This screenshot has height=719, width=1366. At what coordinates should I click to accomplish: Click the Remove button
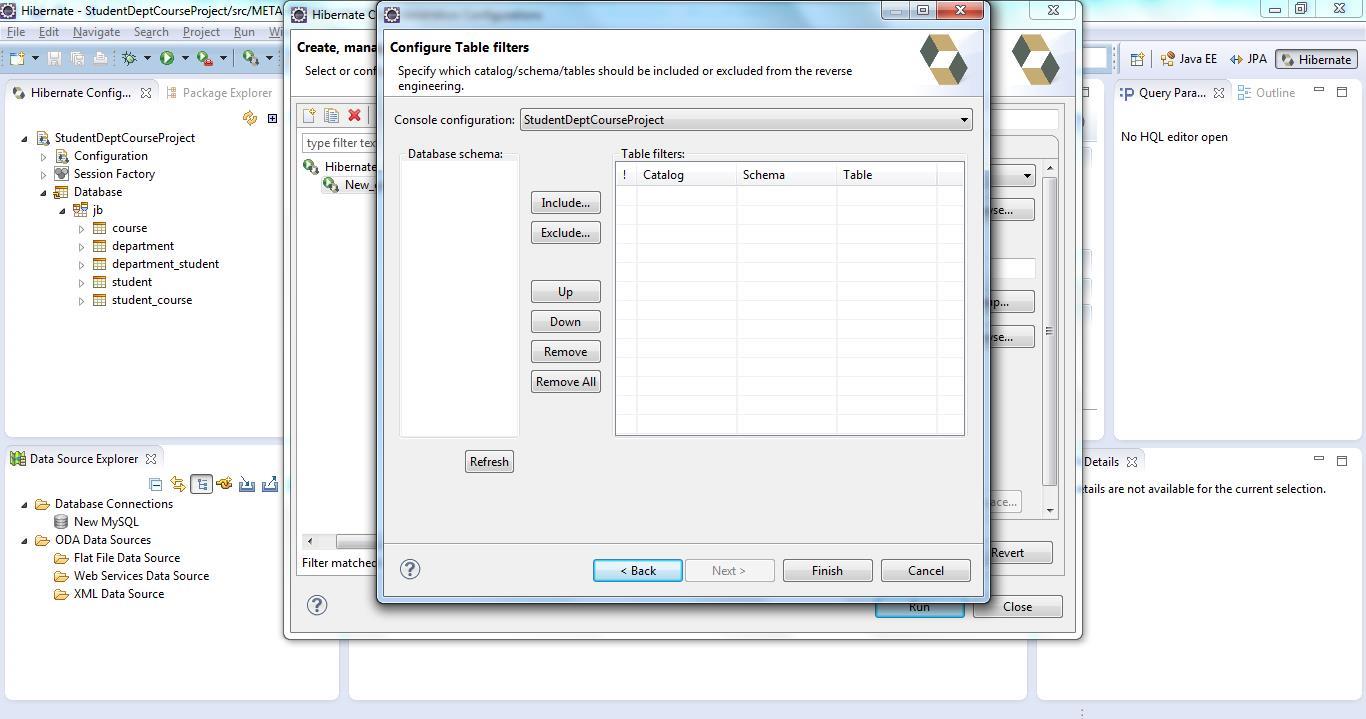(565, 352)
